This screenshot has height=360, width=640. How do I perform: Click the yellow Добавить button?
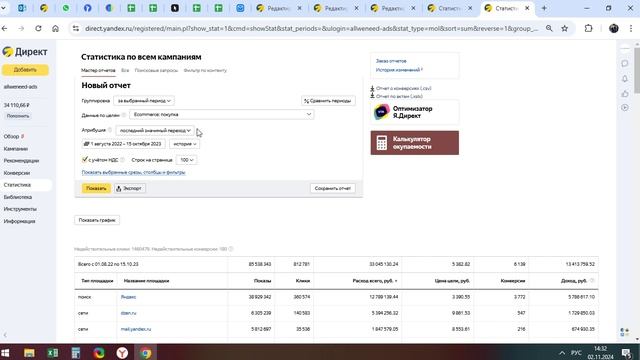[25, 70]
